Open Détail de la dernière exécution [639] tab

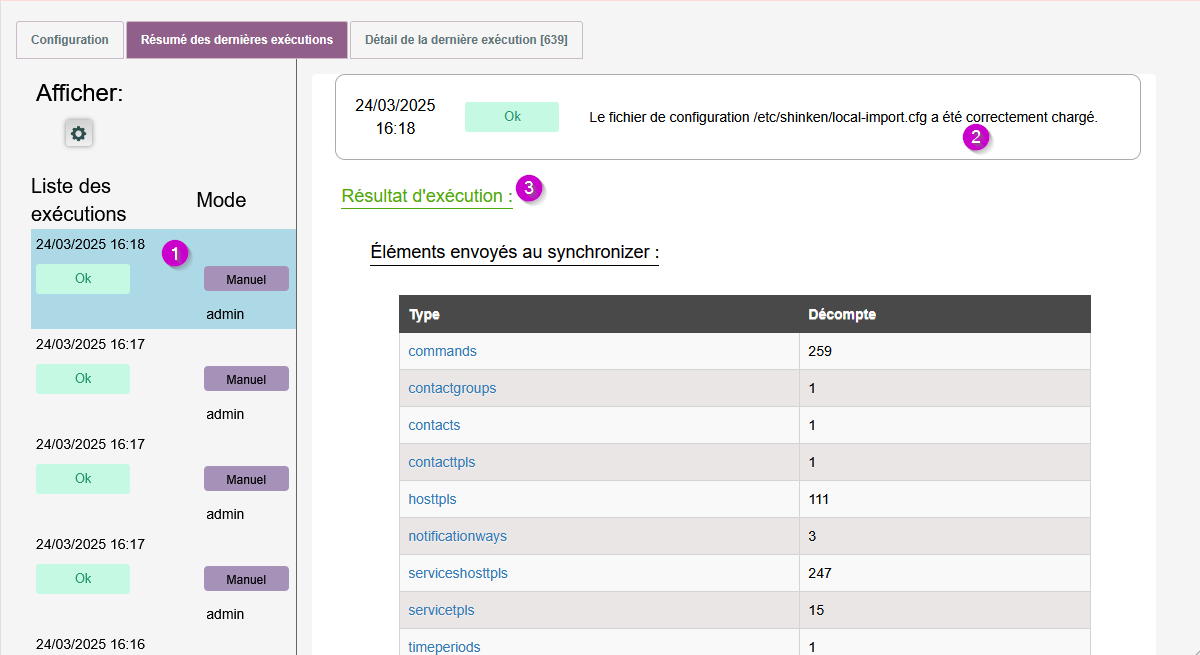(x=466, y=40)
